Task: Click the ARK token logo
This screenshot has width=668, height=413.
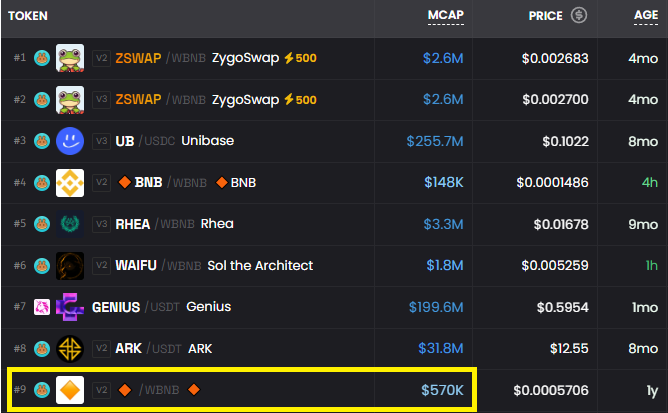Action: coord(70,349)
